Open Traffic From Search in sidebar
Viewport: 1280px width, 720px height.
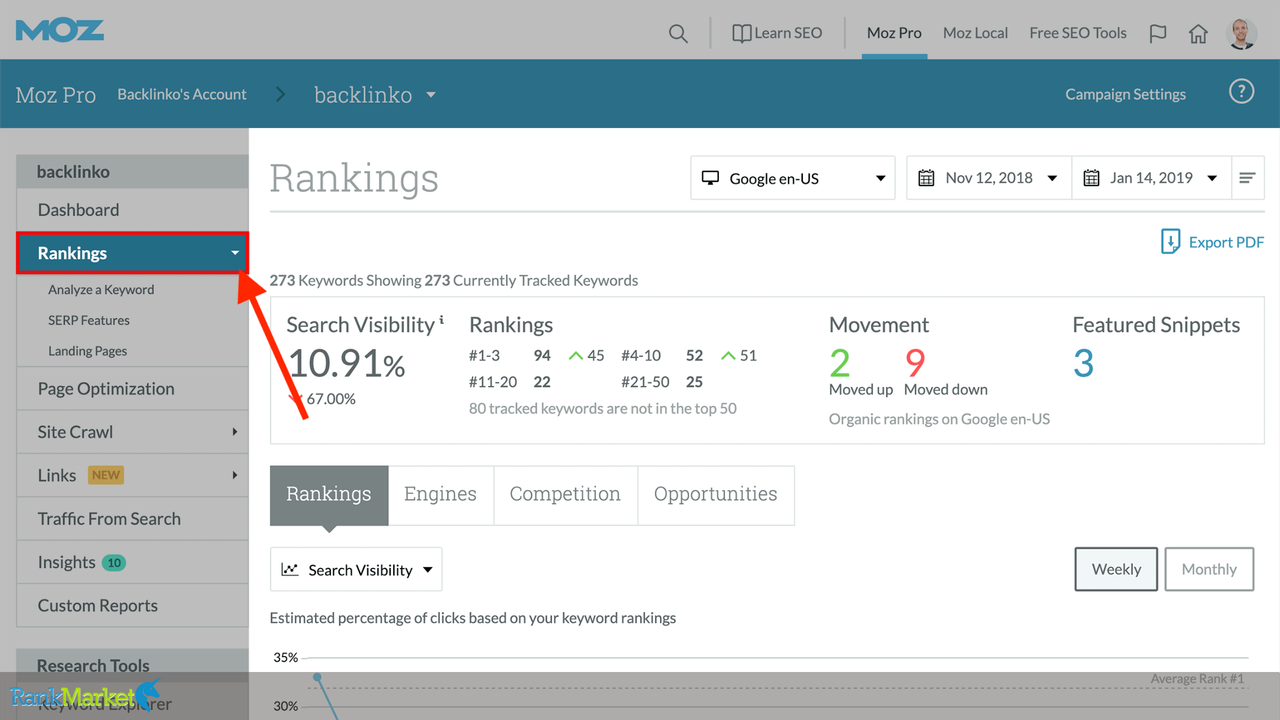[x=132, y=519]
